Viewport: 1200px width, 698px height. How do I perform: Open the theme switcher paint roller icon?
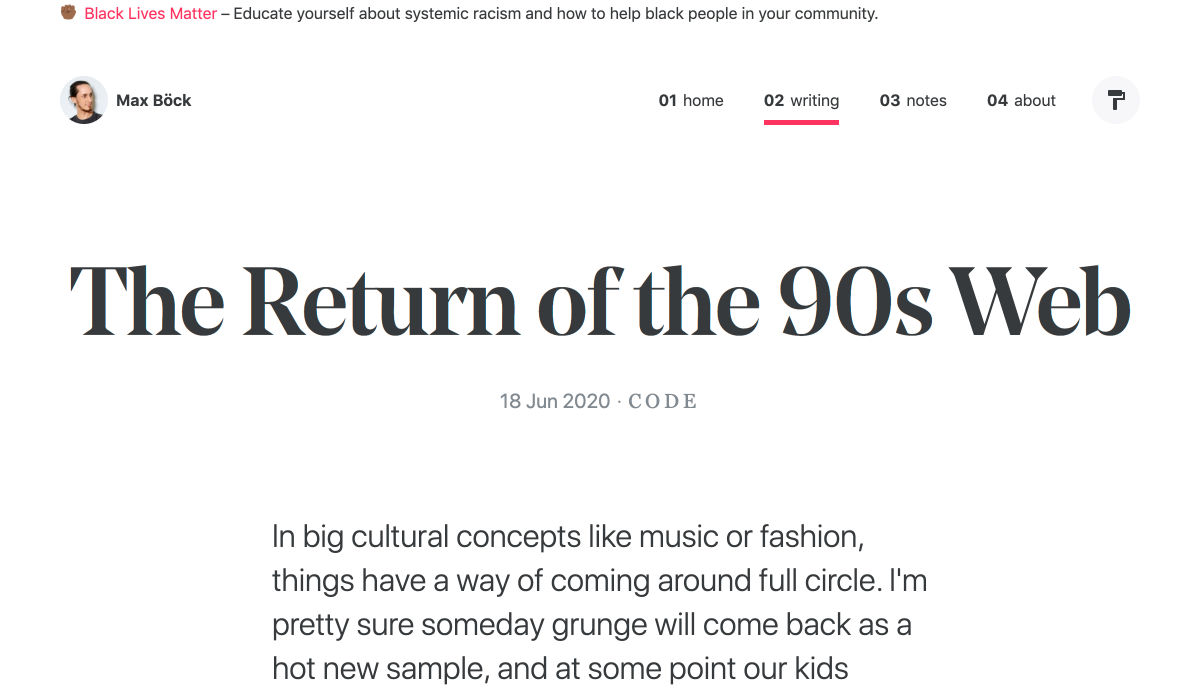point(1116,100)
